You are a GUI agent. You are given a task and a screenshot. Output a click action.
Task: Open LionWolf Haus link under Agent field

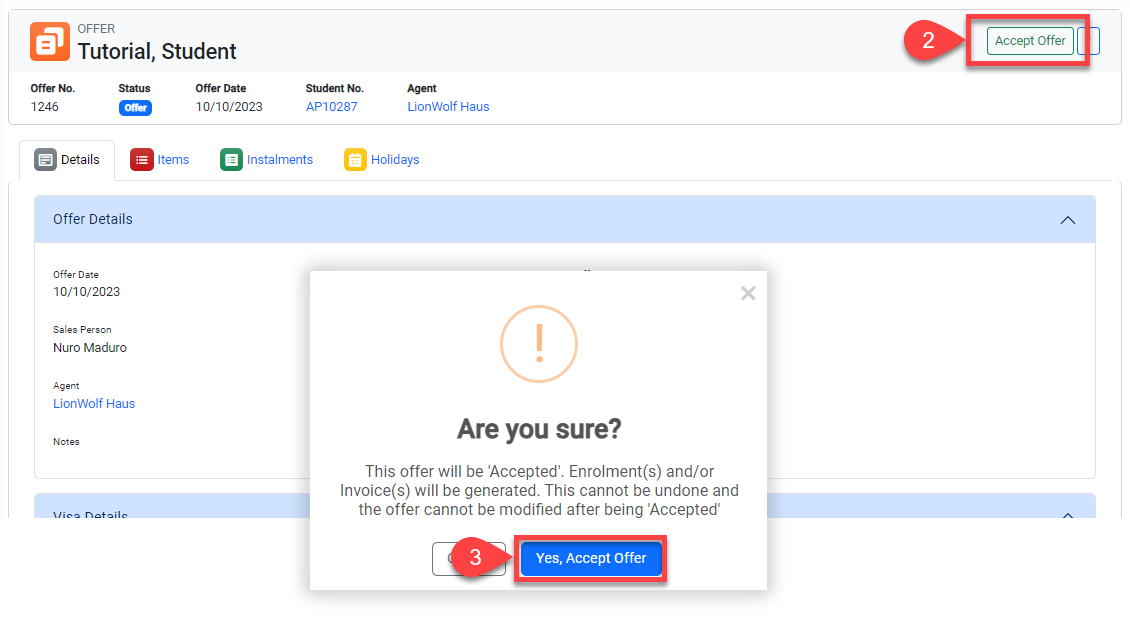94,404
